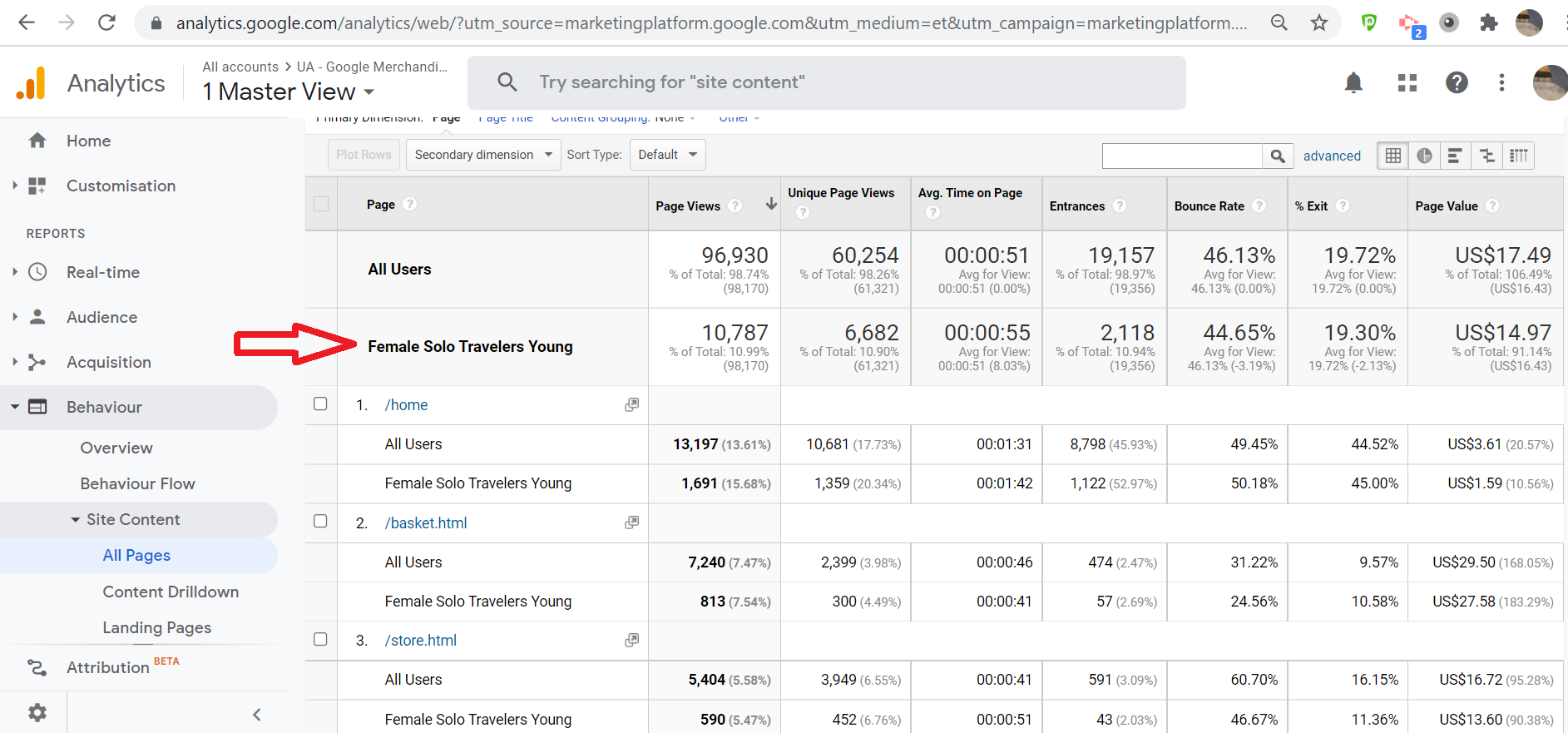
Task: Open the Google apps grid
Action: tap(1407, 82)
